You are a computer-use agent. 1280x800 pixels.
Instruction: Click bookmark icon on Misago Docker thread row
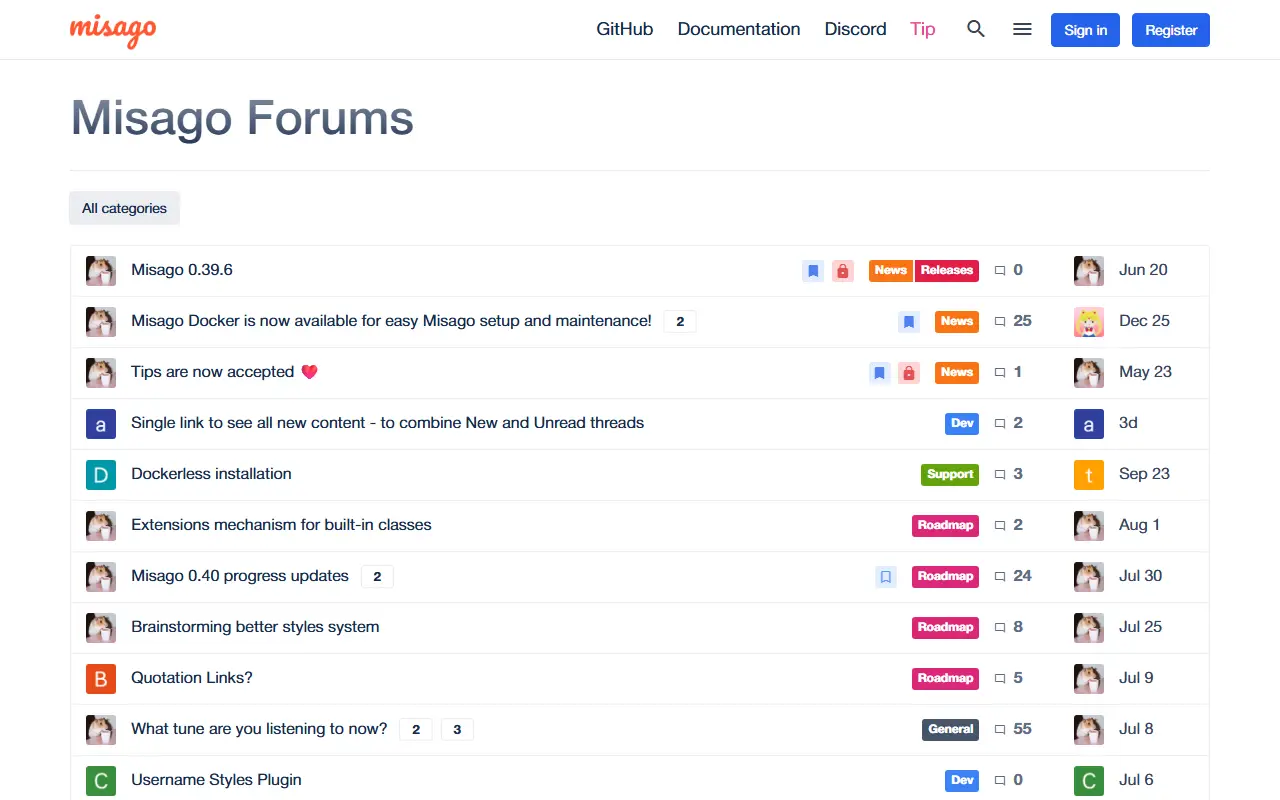click(909, 321)
